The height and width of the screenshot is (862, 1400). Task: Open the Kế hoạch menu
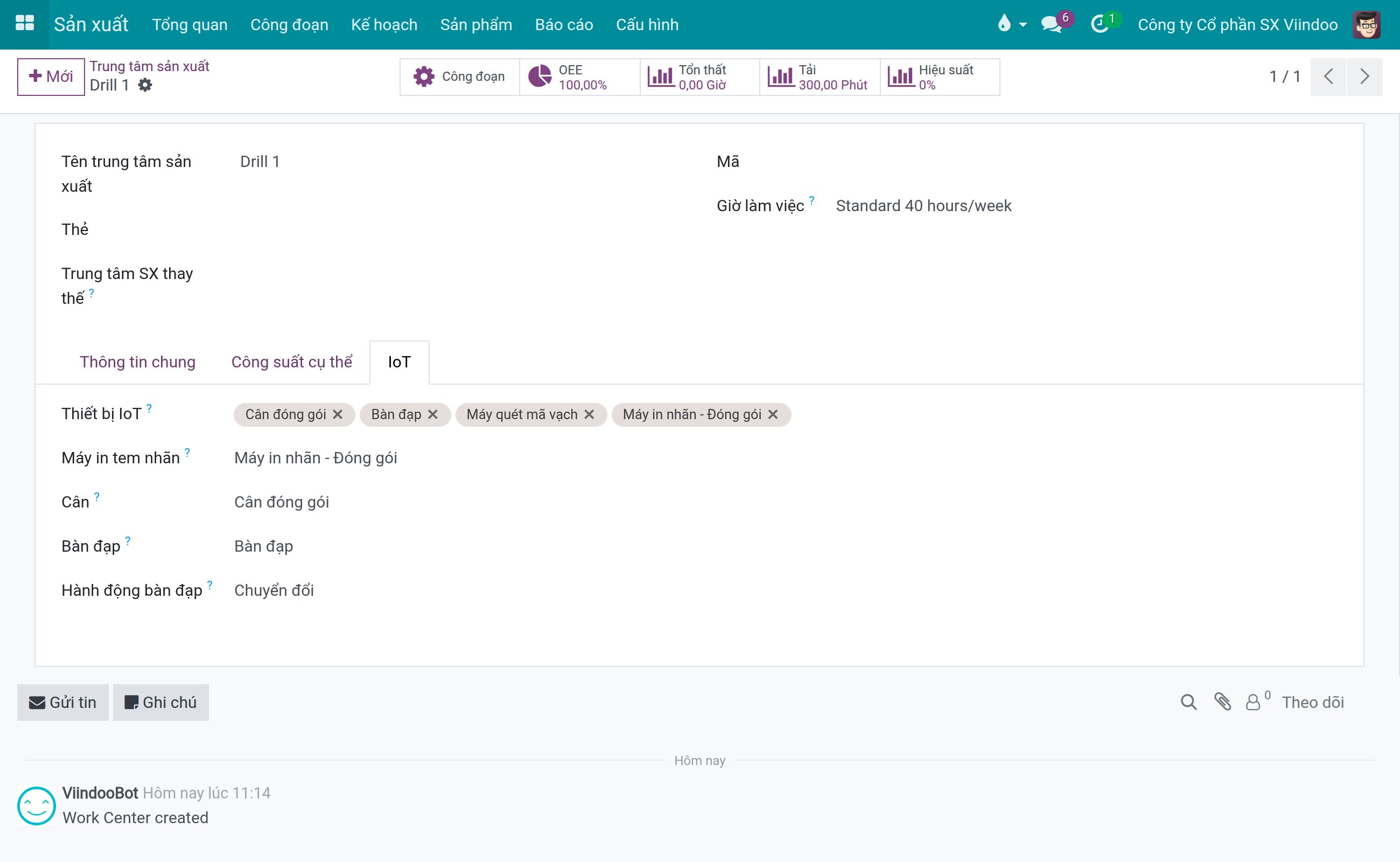point(384,25)
